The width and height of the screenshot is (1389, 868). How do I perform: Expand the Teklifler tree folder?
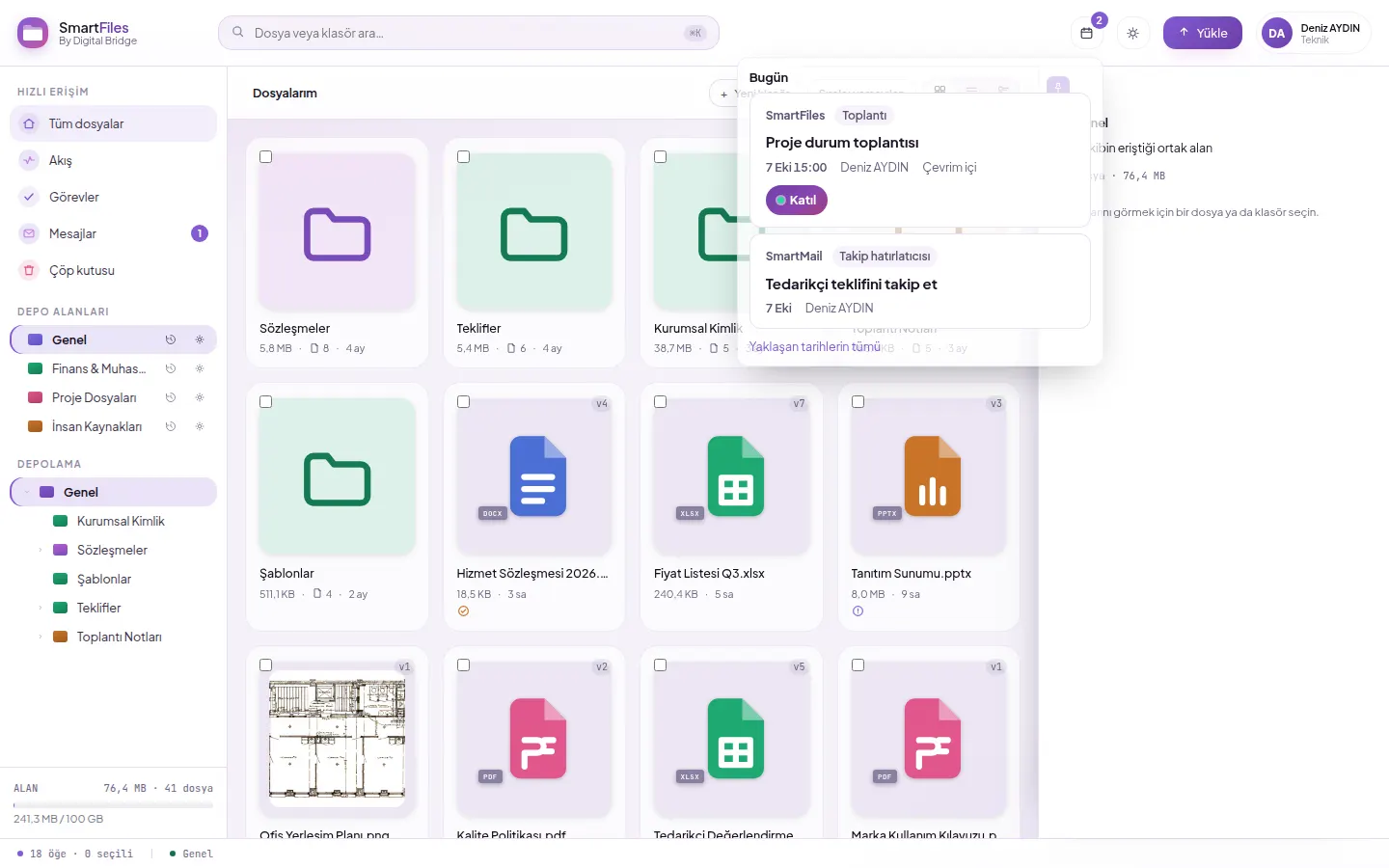coord(41,608)
